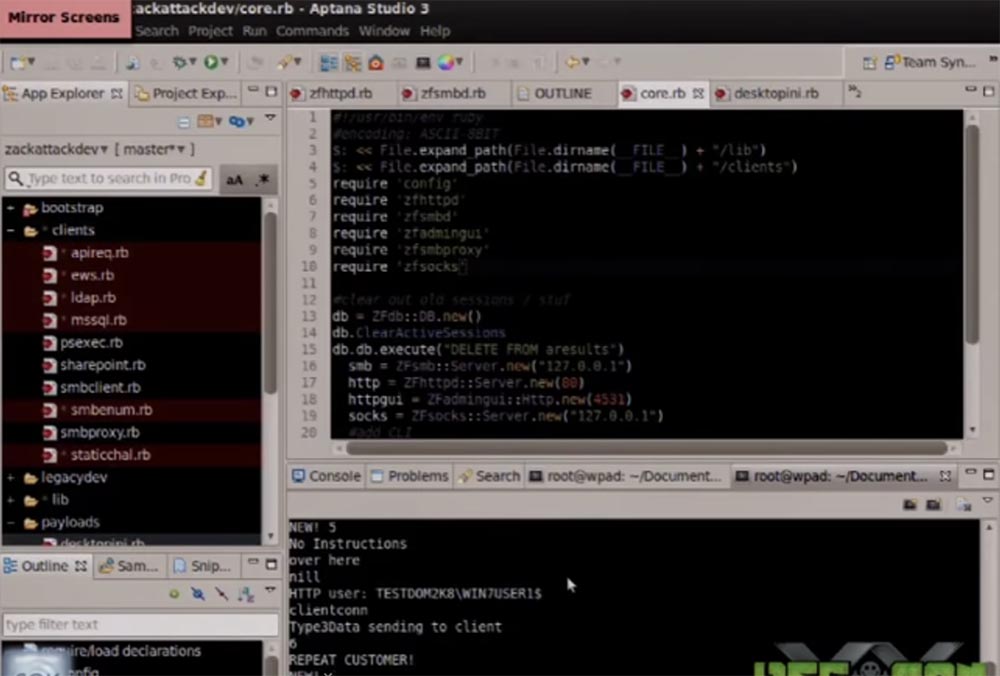Open the Search tab in bottom panel

point(490,476)
